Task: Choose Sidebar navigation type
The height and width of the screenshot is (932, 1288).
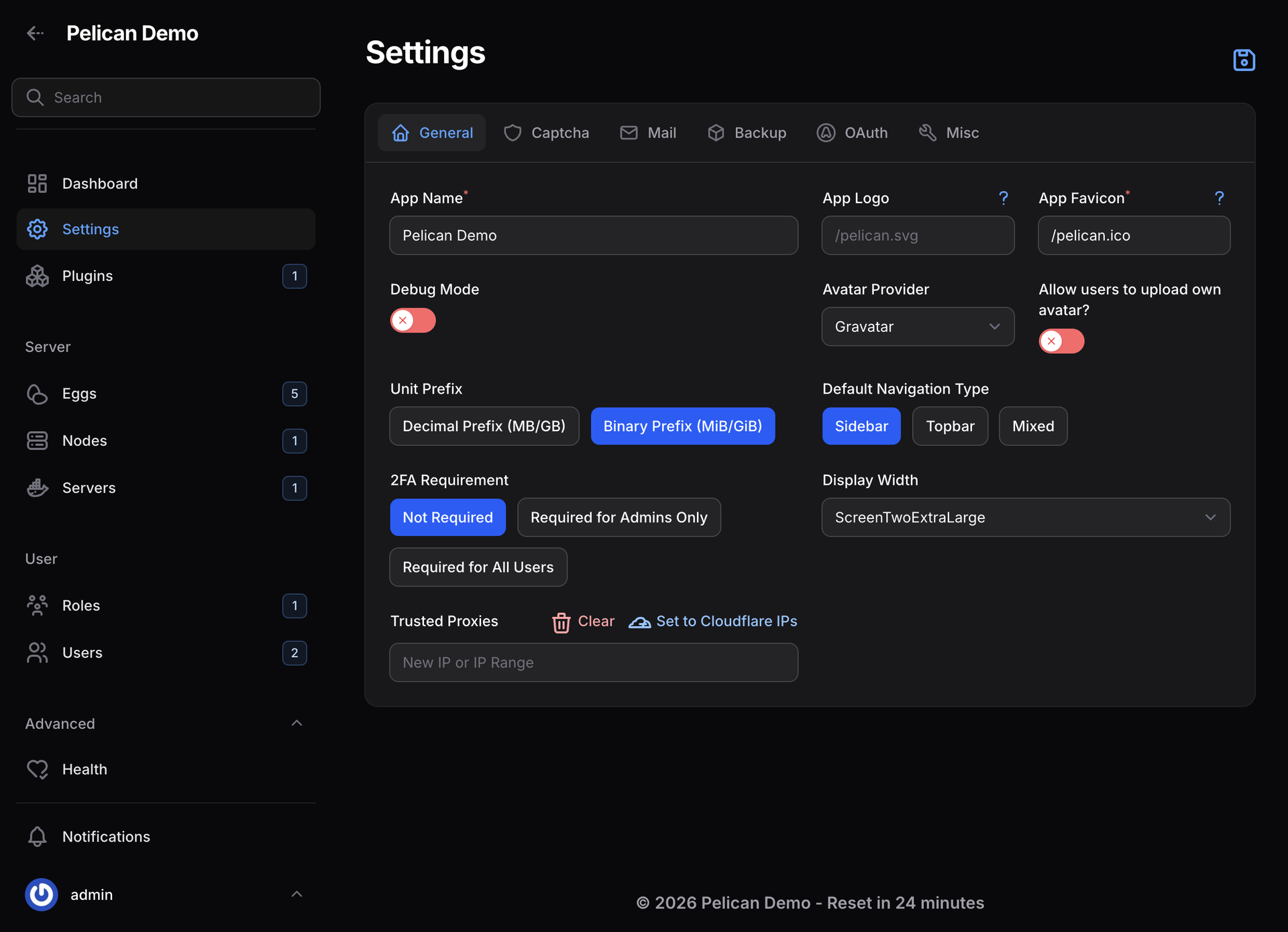Action: [861, 426]
